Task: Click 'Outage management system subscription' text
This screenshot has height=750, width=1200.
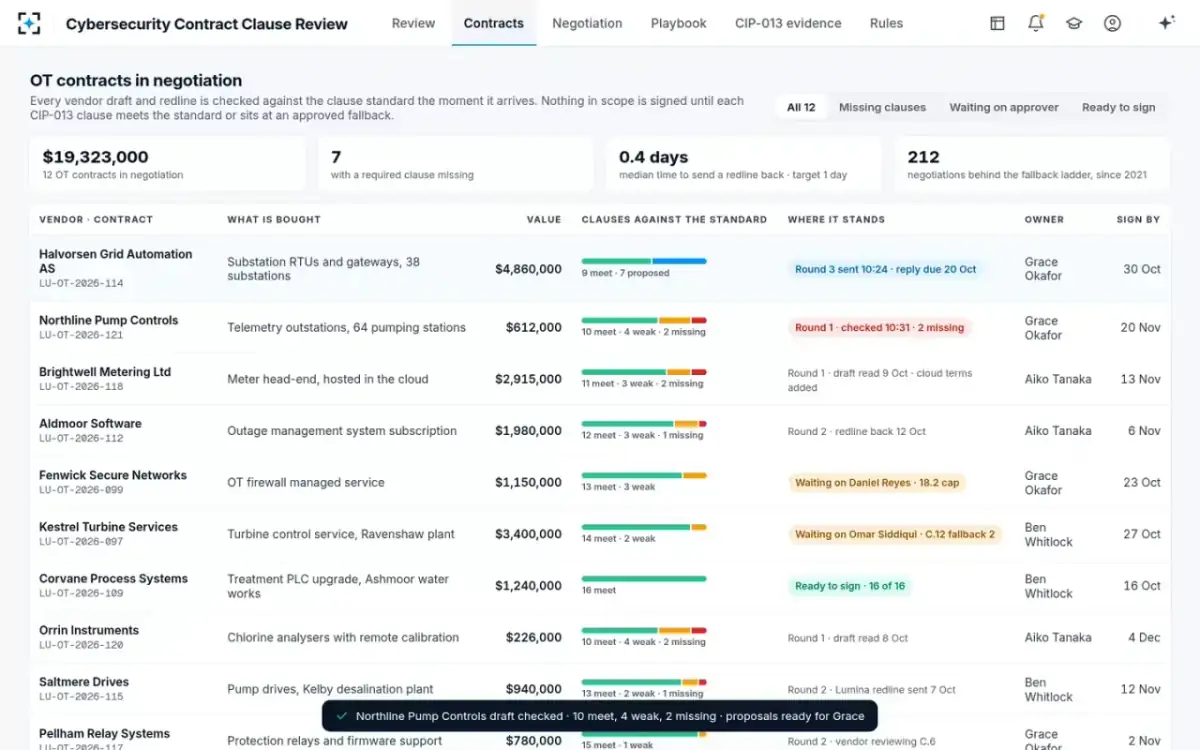Action: 342,431
